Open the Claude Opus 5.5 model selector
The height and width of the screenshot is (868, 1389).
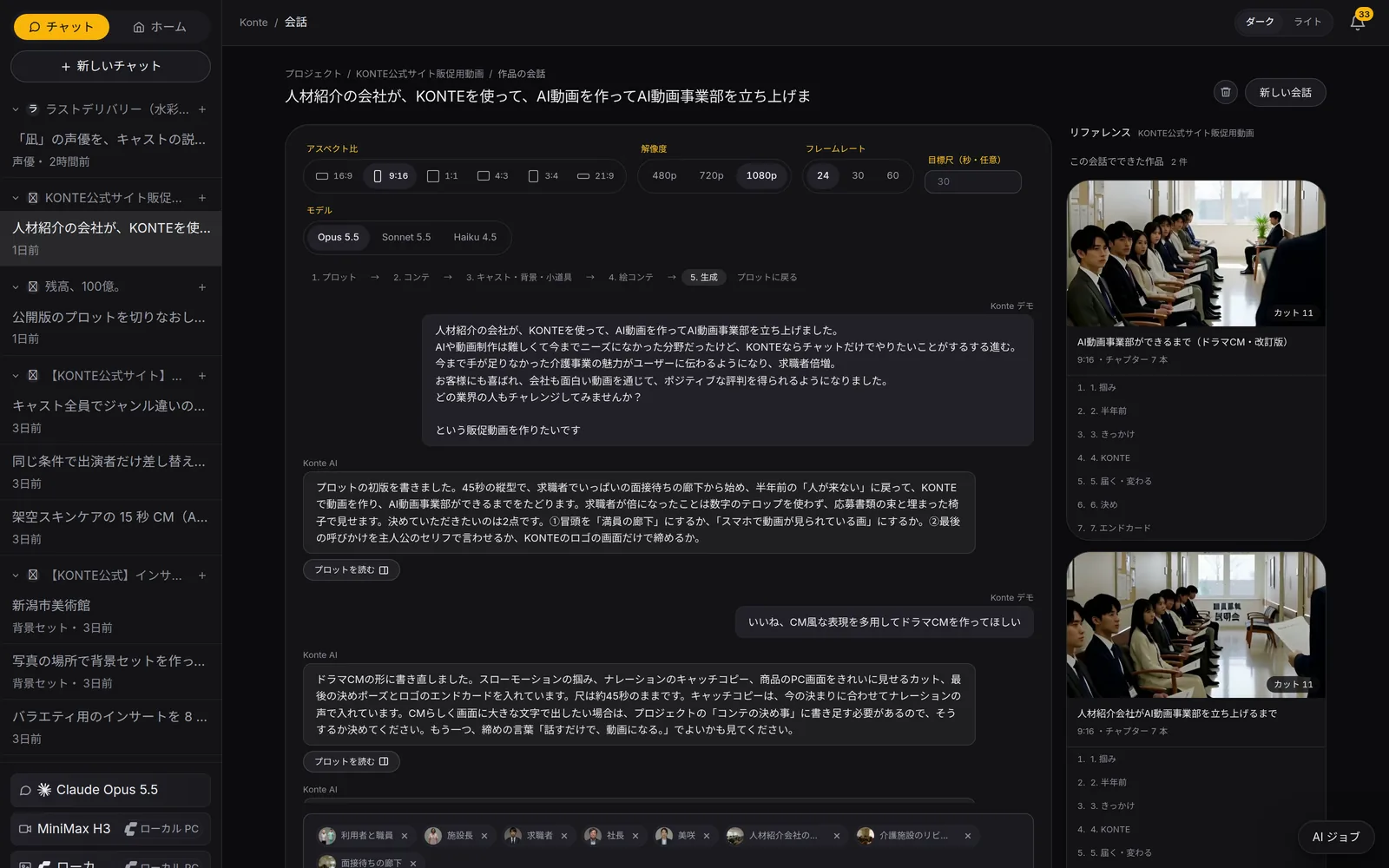110,790
